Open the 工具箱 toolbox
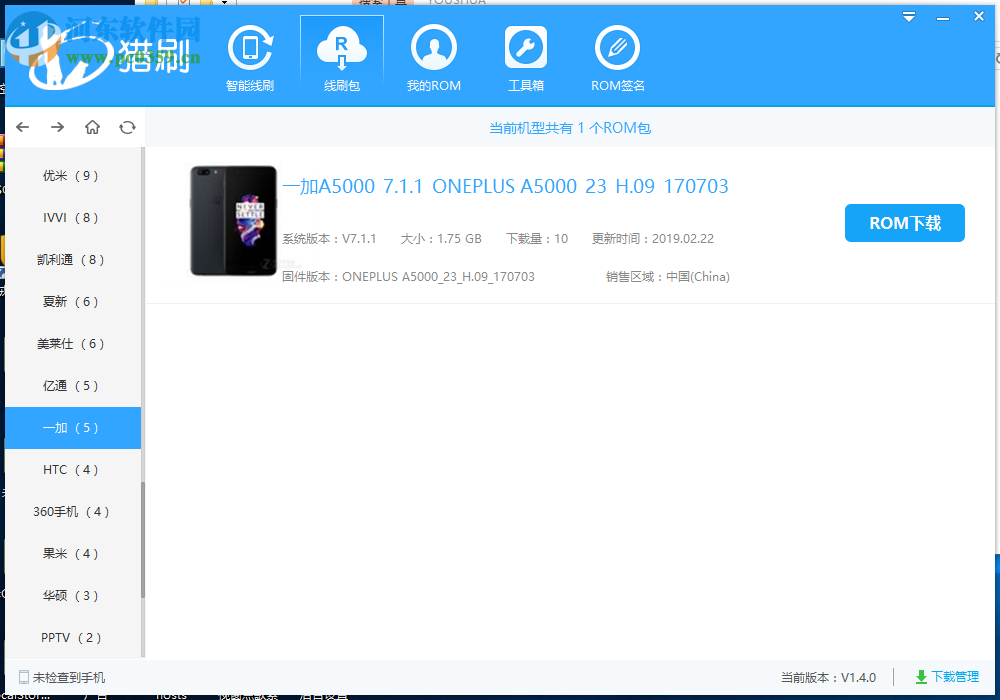 (526, 59)
